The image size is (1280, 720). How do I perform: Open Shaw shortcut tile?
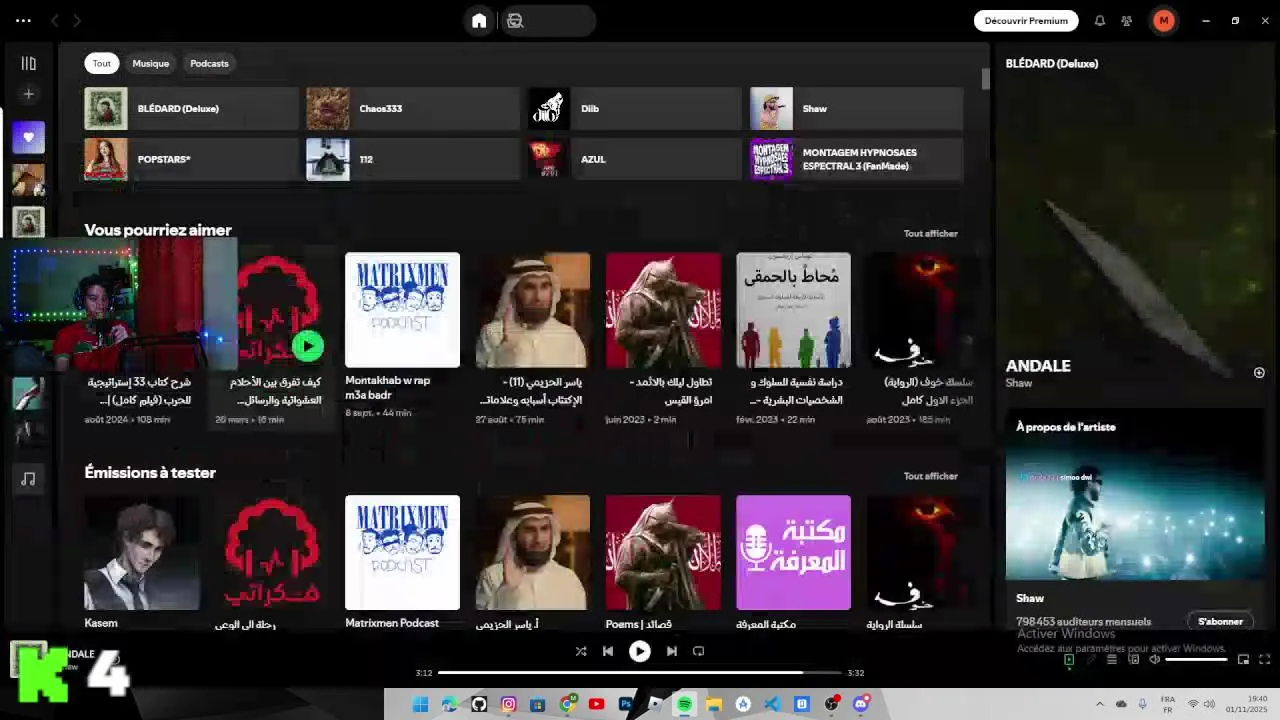[857, 109]
